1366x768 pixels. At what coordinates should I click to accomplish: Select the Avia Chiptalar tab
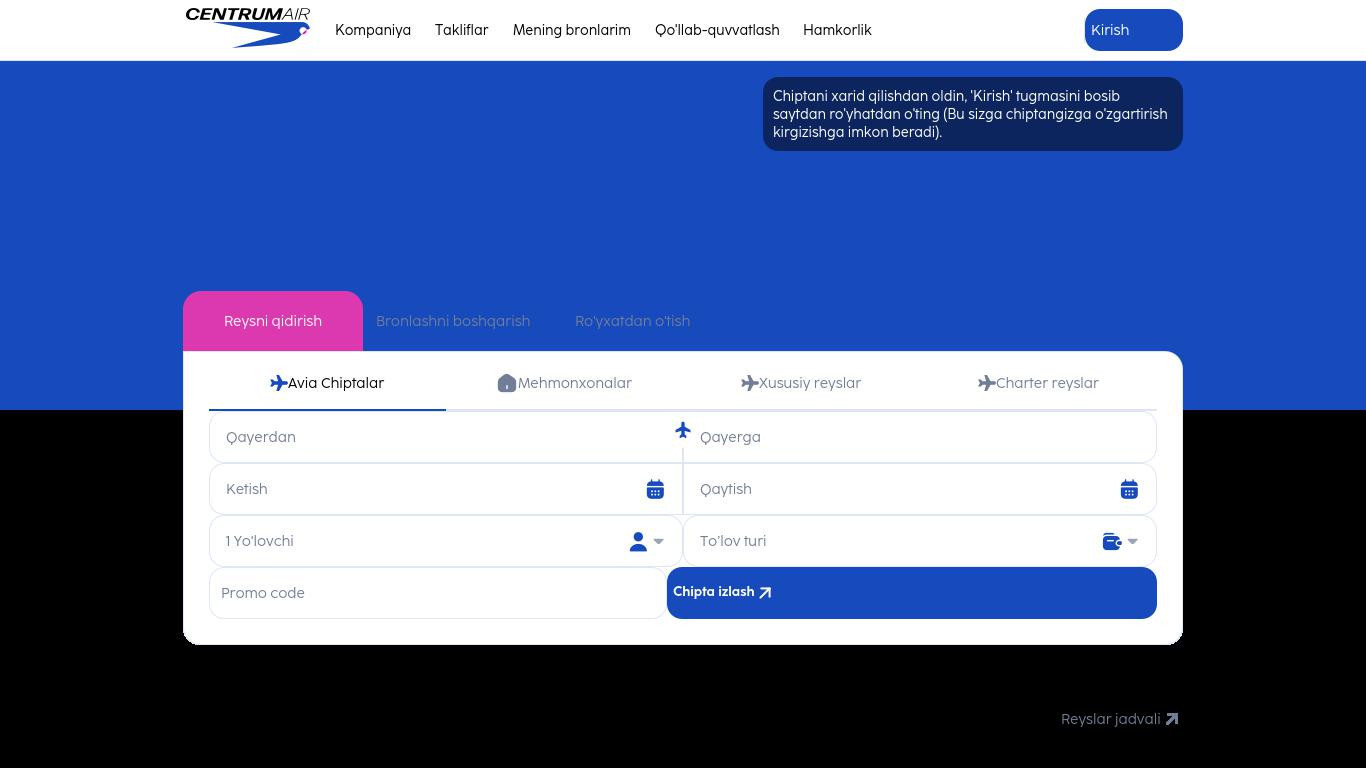click(x=327, y=383)
